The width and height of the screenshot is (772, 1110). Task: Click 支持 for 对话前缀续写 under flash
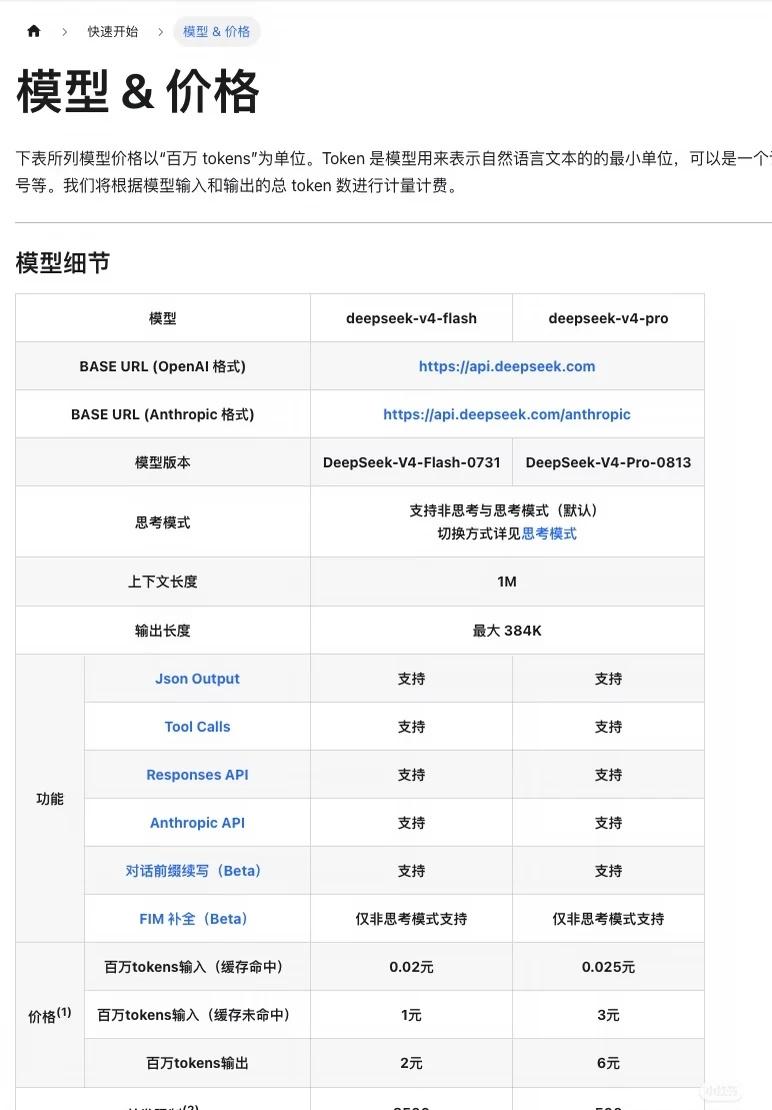pos(411,871)
